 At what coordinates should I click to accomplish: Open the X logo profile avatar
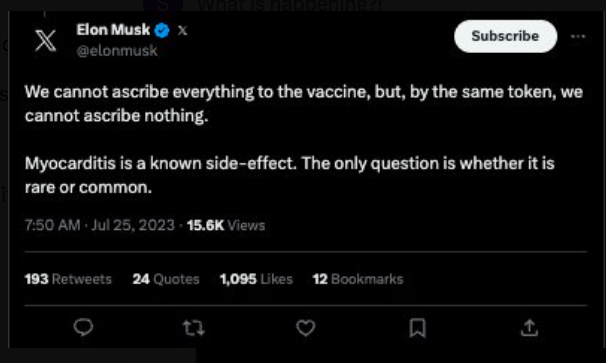click(x=46, y=40)
